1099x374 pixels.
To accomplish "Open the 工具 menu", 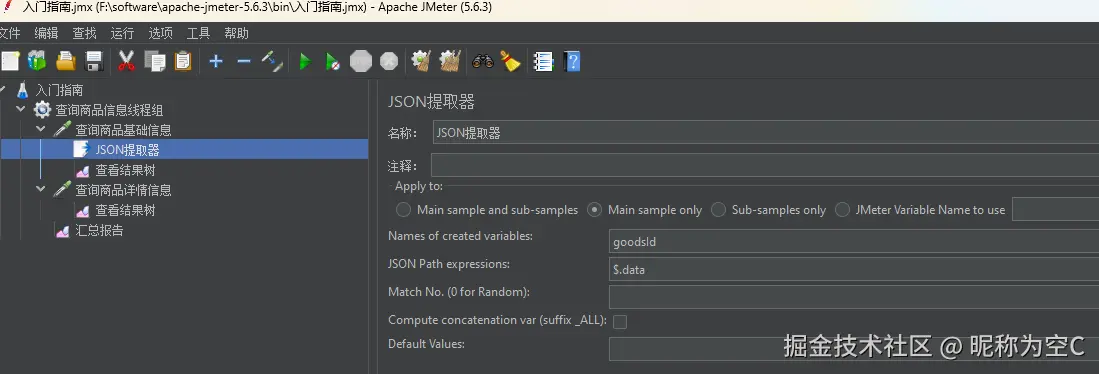I will coord(198,33).
